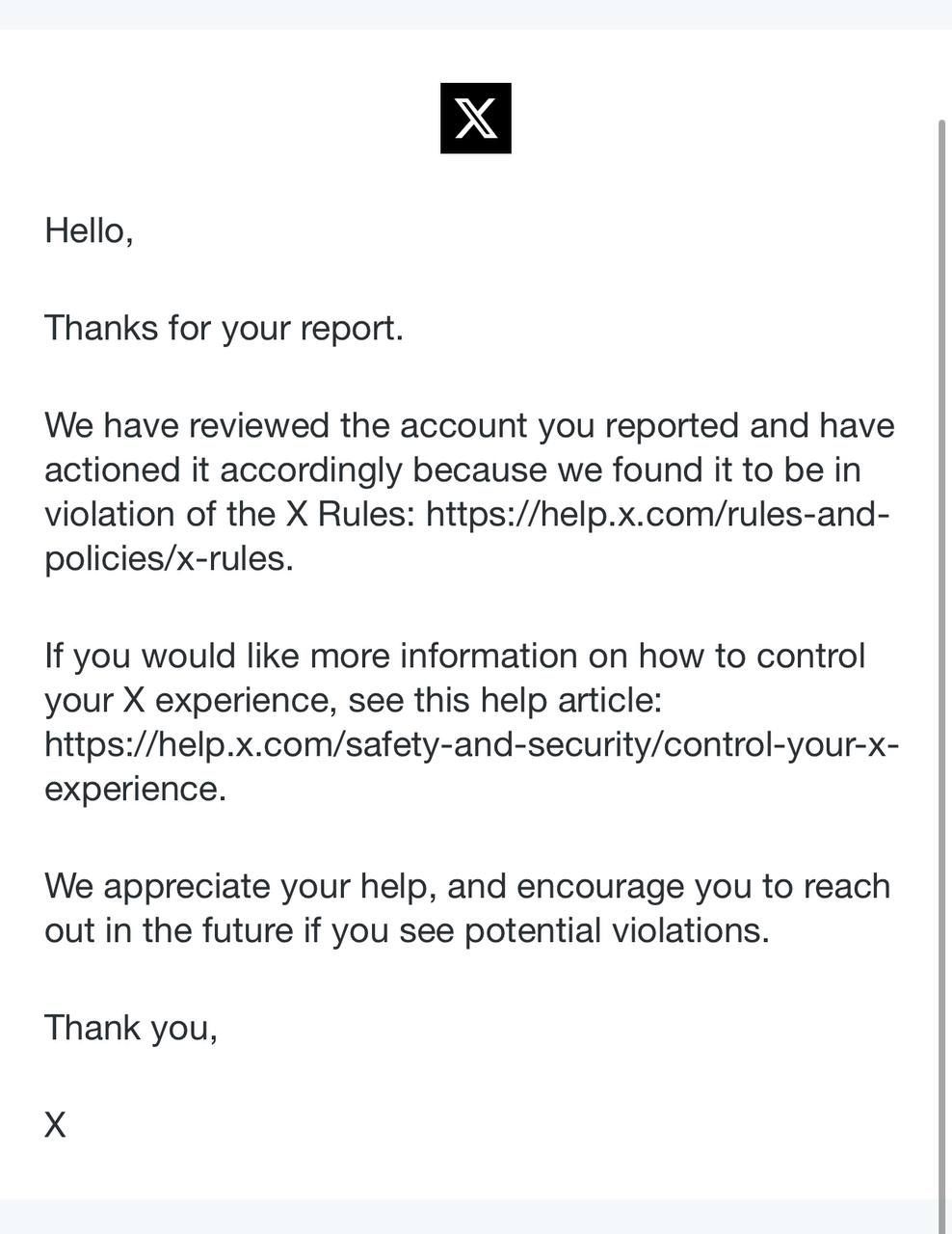Click 'We appreciate your help' sentence
This screenshot has width=952, height=1234.
point(240,886)
